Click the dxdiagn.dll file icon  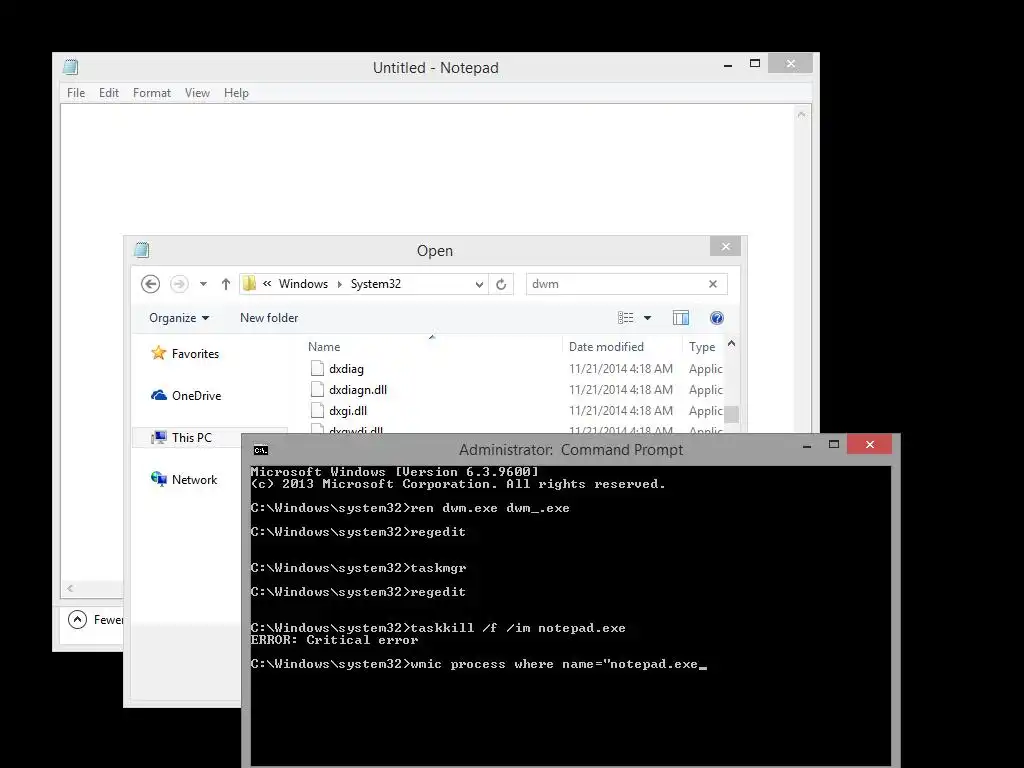[317, 389]
